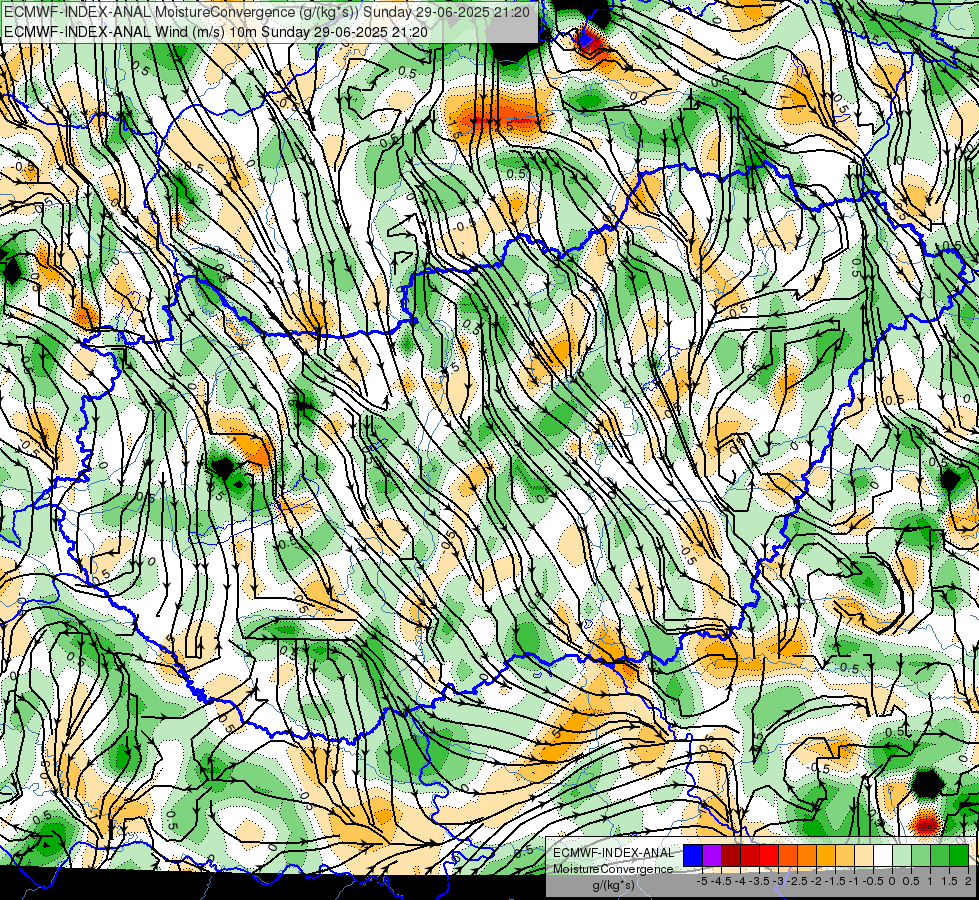Click the -4.5 tick value on the legend scale
The height and width of the screenshot is (900, 979).
(721, 881)
